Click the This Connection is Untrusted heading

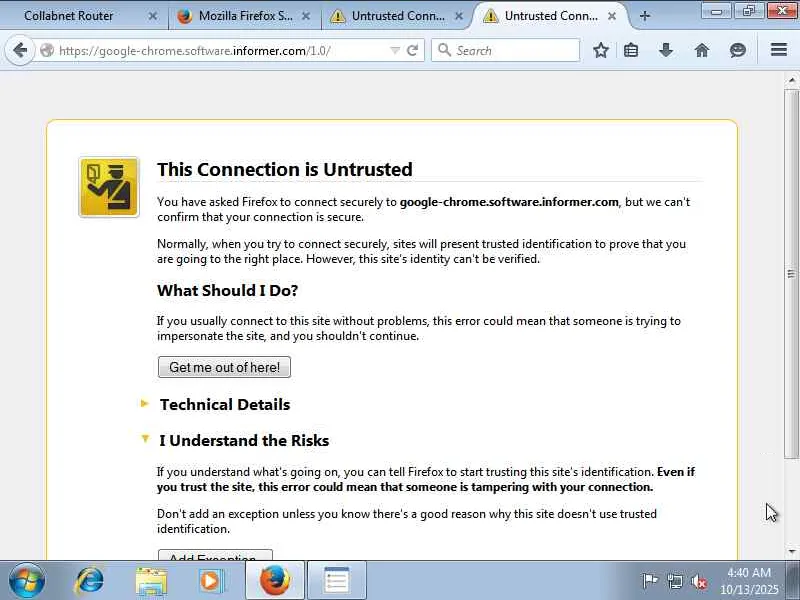285,169
